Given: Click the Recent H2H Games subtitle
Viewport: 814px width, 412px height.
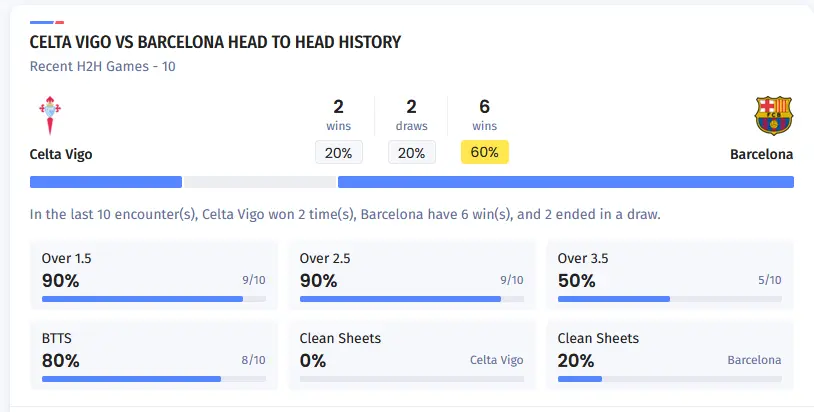Looking at the screenshot, I should tap(103, 67).
